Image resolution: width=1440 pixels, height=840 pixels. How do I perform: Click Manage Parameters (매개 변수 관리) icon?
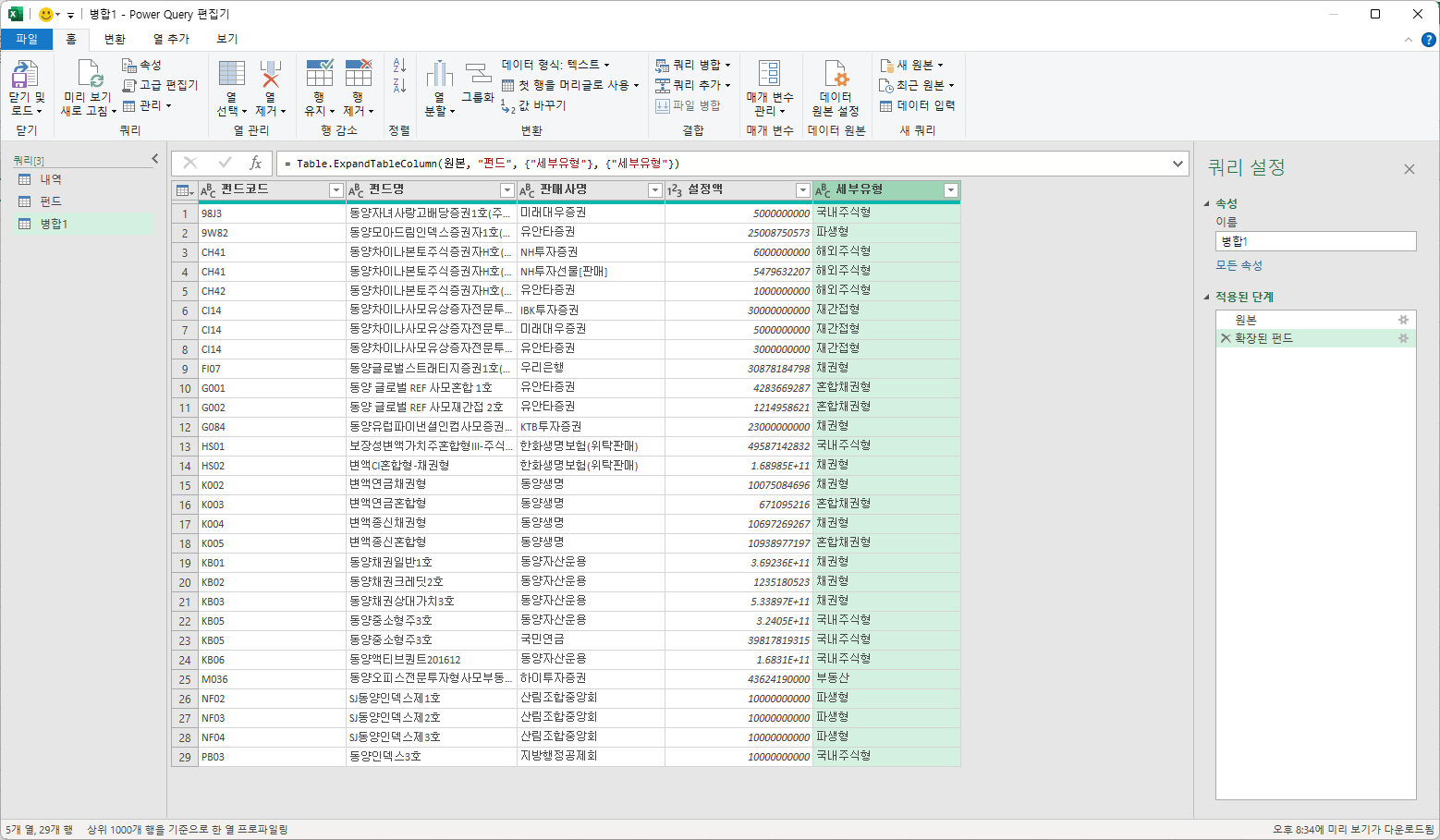coord(769,74)
